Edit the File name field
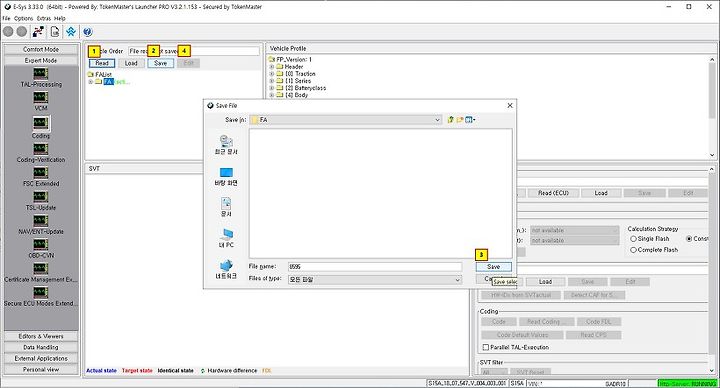The image size is (720, 388). point(375,267)
